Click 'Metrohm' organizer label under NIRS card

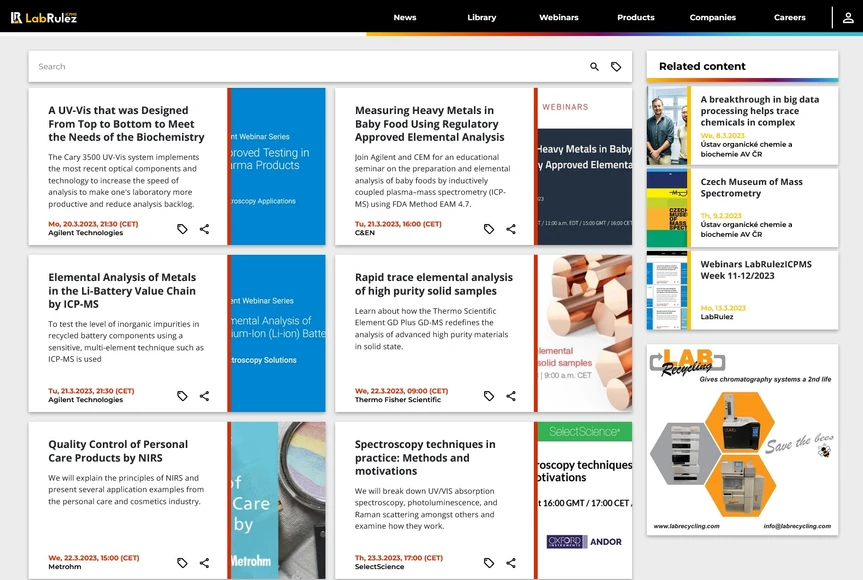coord(64,566)
